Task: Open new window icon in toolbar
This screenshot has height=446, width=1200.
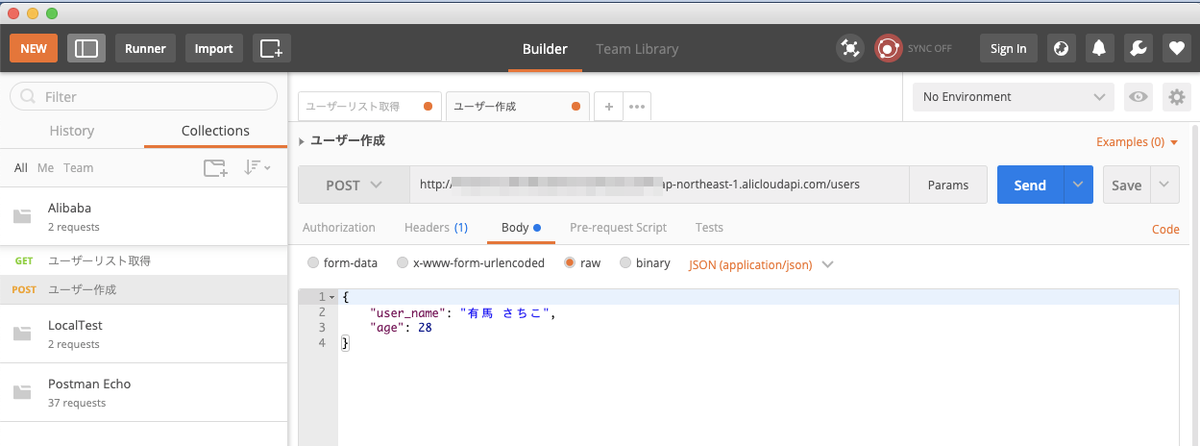Action: pyautogui.click(x=271, y=48)
